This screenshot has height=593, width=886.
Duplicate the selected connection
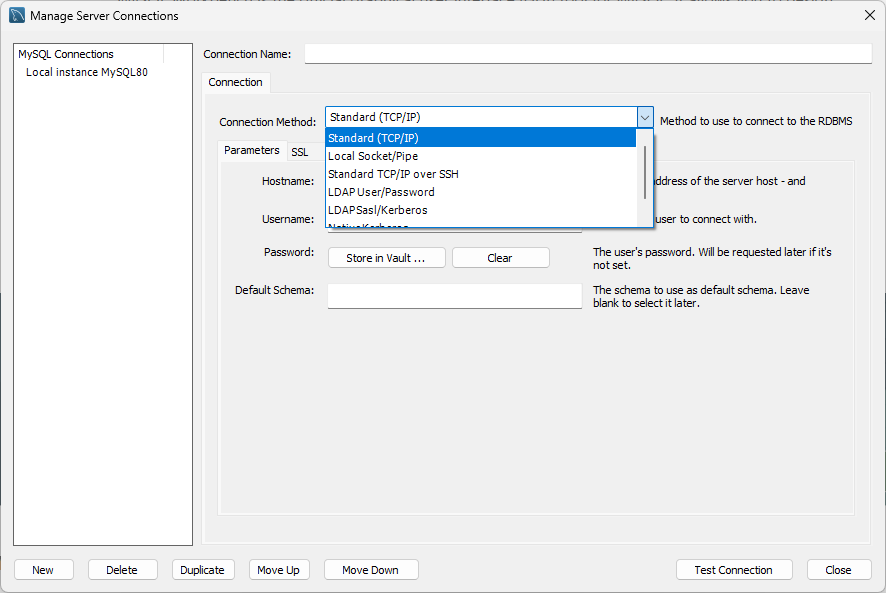(x=203, y=570)
